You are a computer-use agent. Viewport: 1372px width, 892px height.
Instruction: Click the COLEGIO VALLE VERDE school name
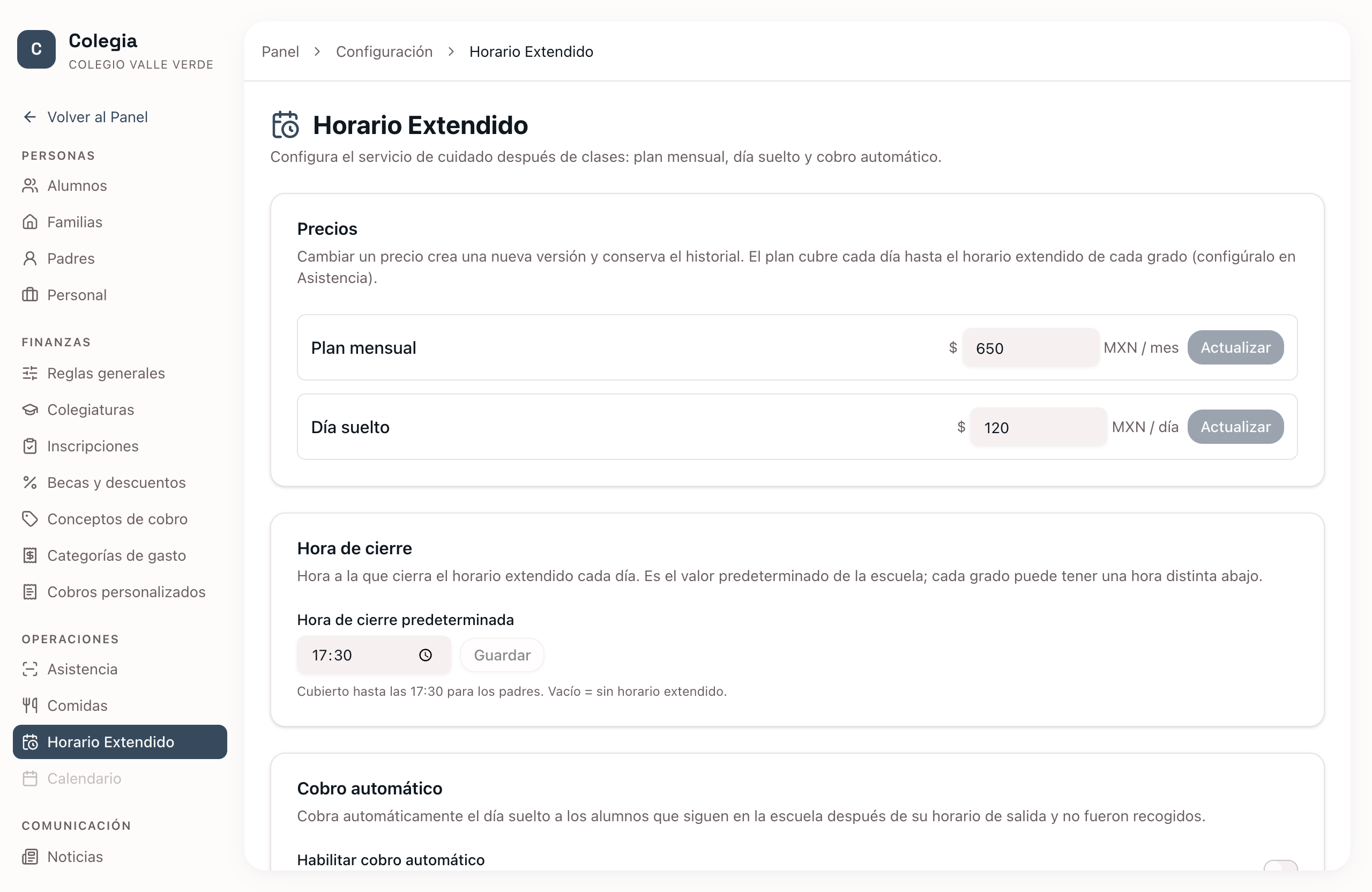tap(141, 64)
